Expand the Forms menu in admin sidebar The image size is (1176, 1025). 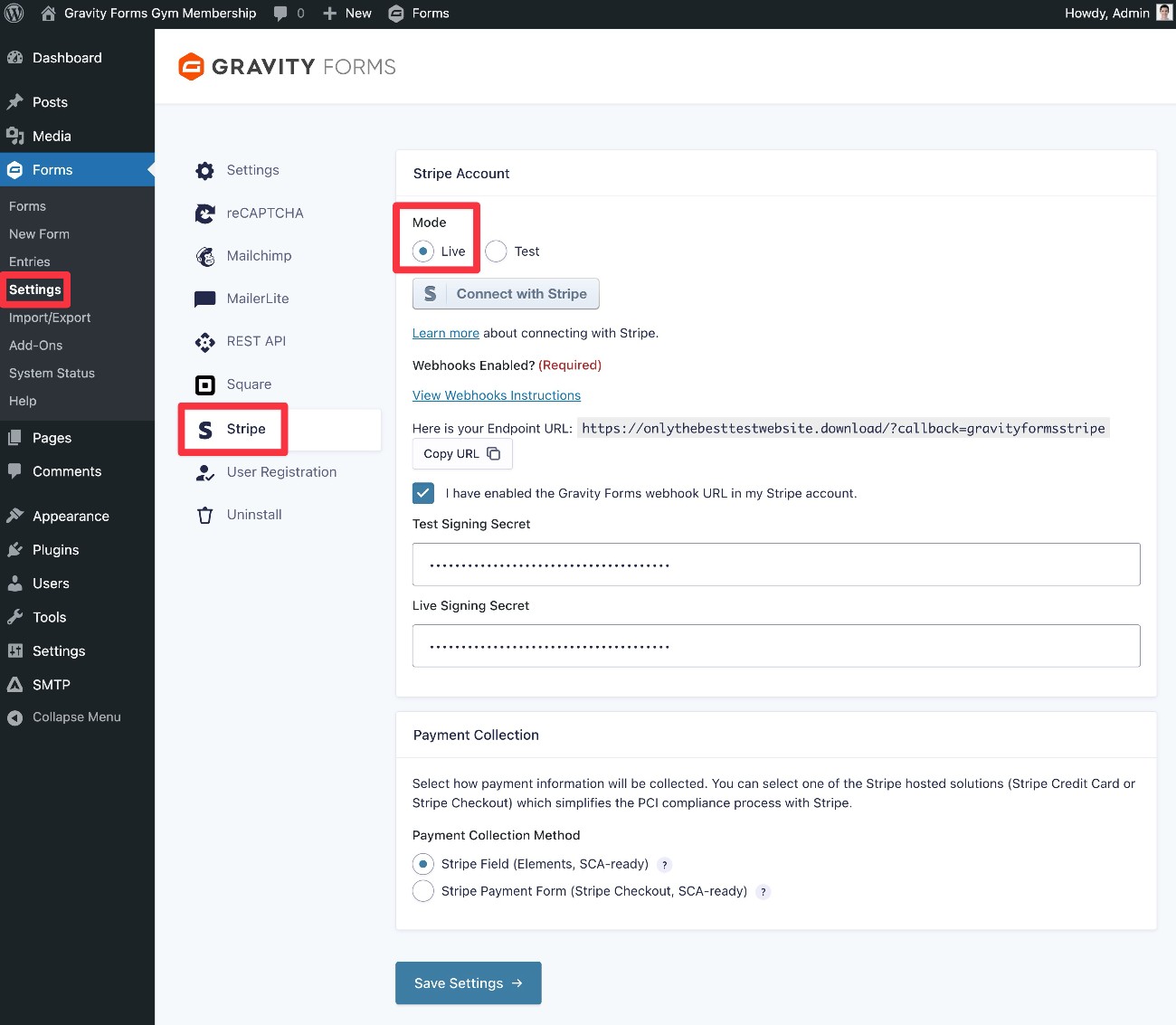click(54, 169)
